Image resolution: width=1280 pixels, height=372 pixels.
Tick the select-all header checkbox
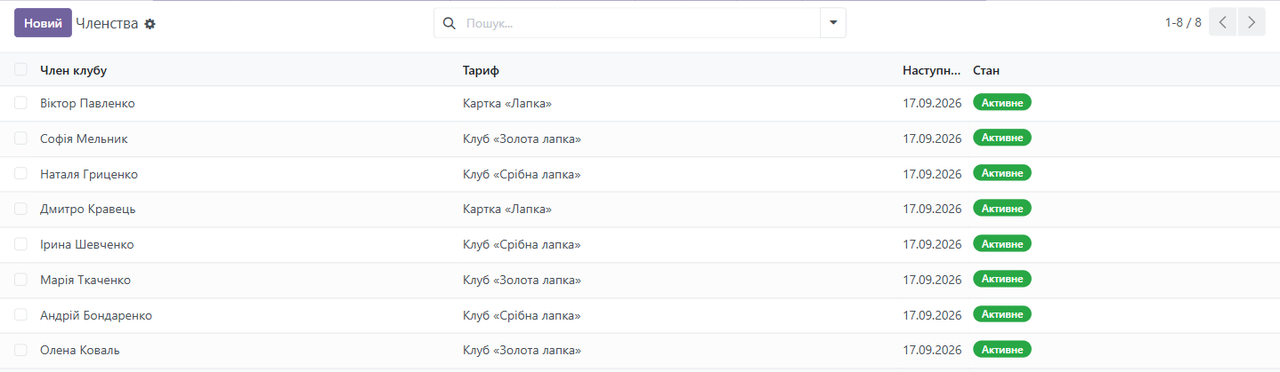[21, 70]
